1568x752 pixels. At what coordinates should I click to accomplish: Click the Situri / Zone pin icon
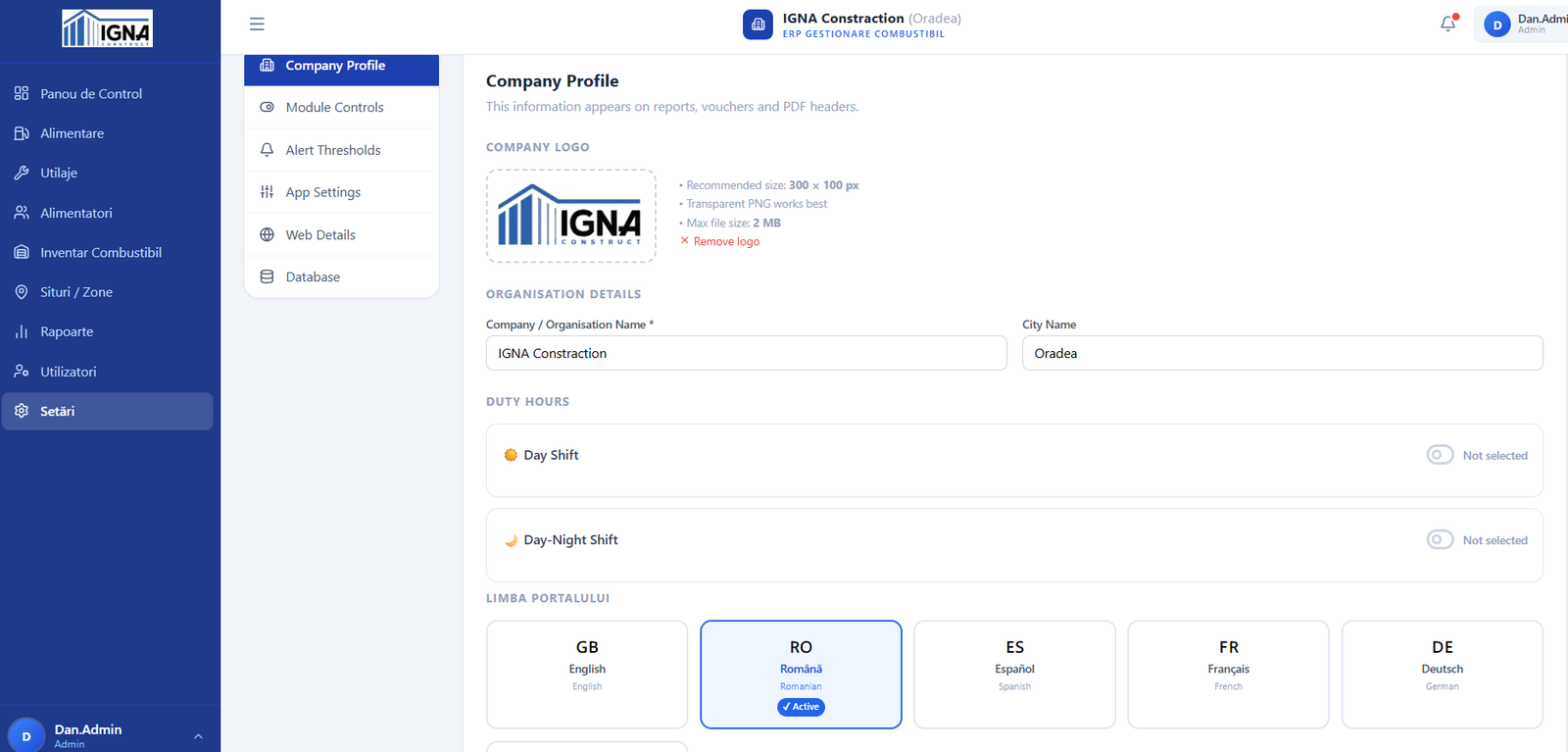(22, 292)
